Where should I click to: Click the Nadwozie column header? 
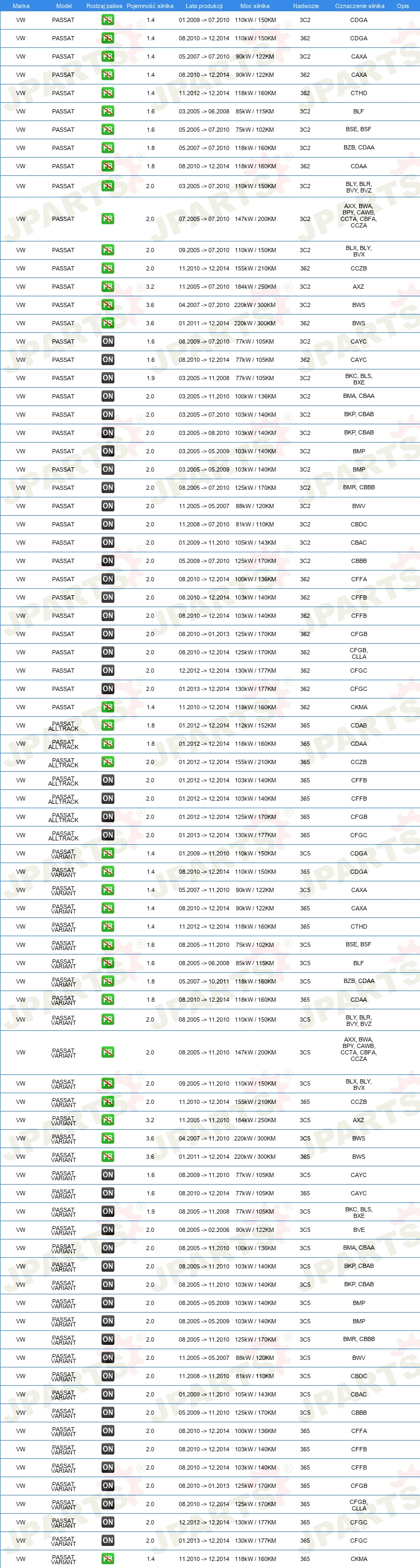point(306,6)
